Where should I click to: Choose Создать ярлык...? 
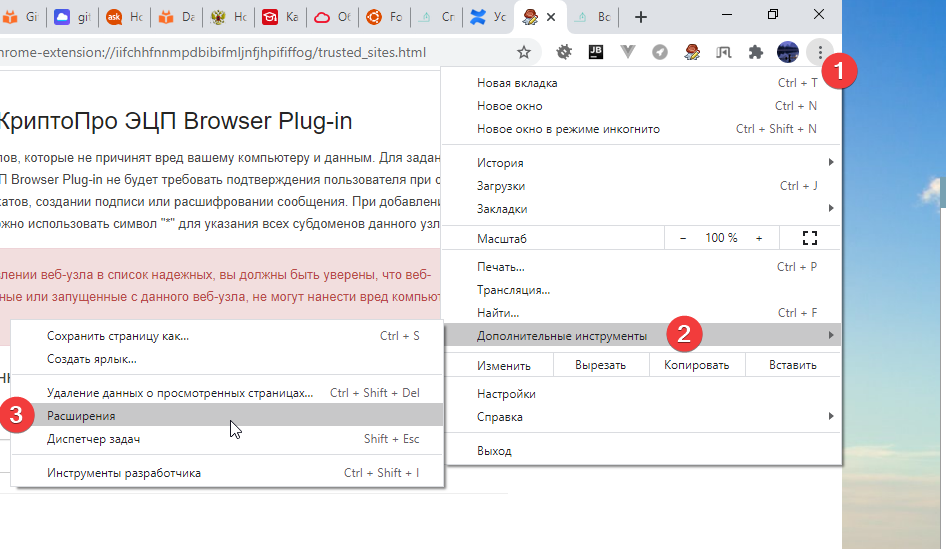pyautogui.click(x=227, y=359)
